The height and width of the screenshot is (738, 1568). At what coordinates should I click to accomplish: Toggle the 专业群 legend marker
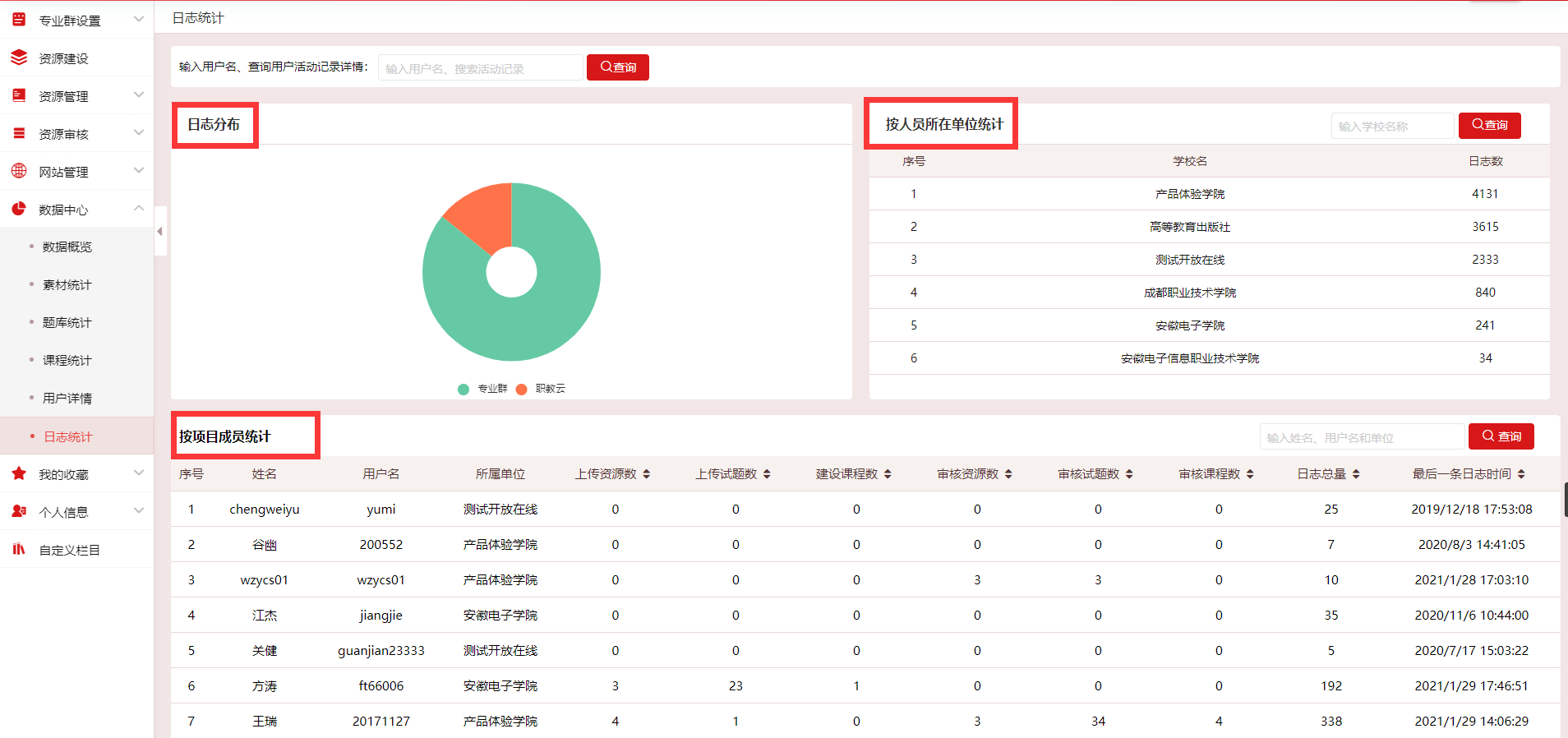pos(463,389)
